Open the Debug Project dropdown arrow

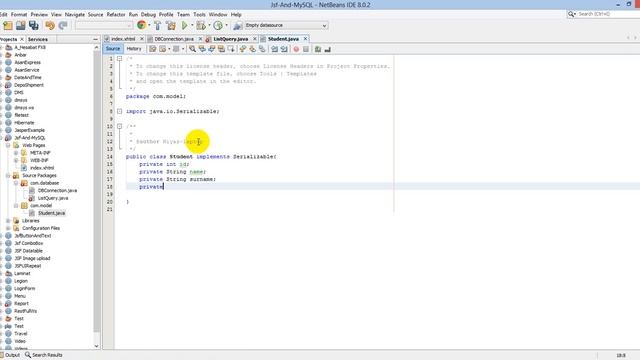coord(209,25)
